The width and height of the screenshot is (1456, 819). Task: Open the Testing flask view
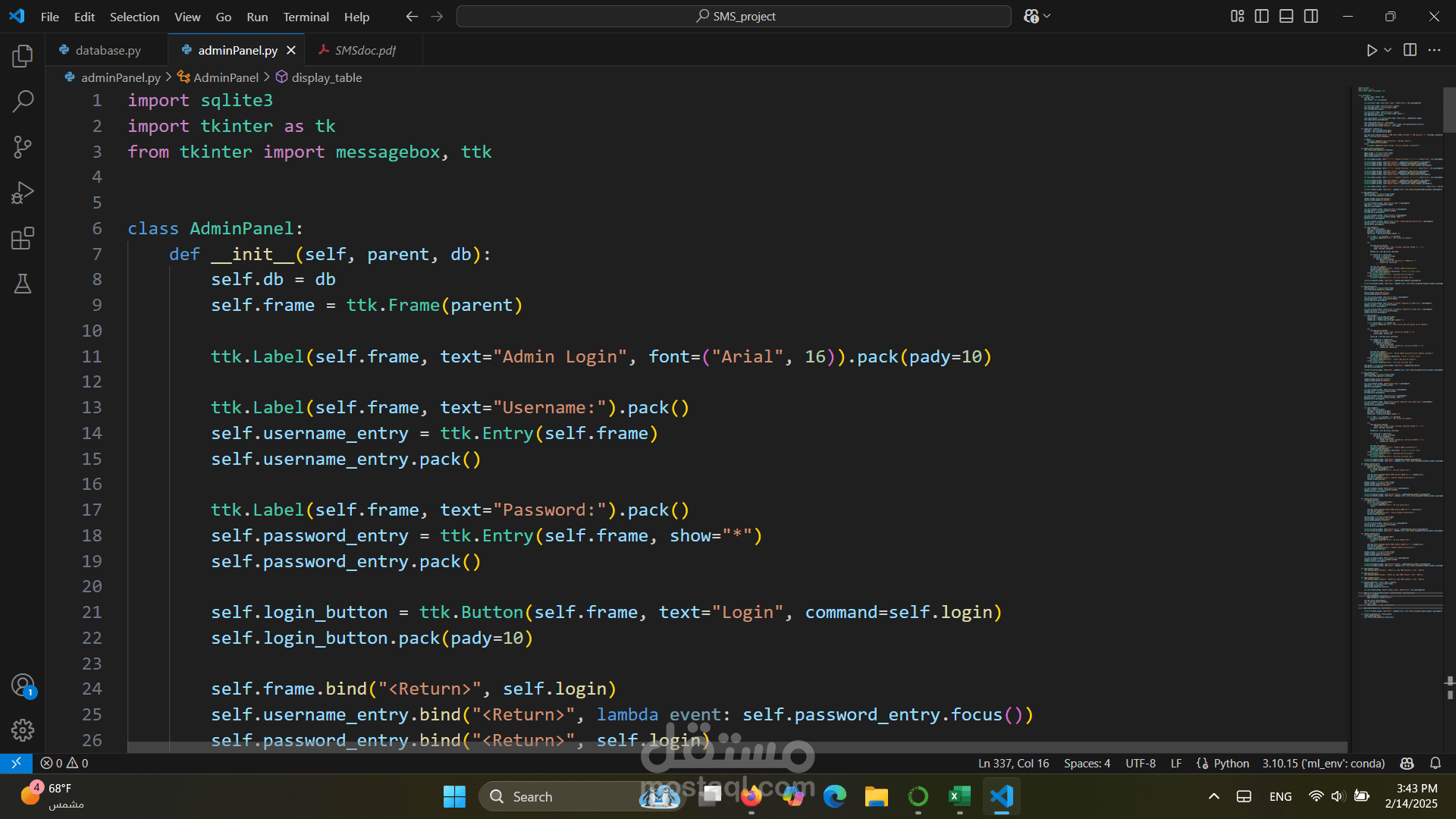(x=23, y=284)
